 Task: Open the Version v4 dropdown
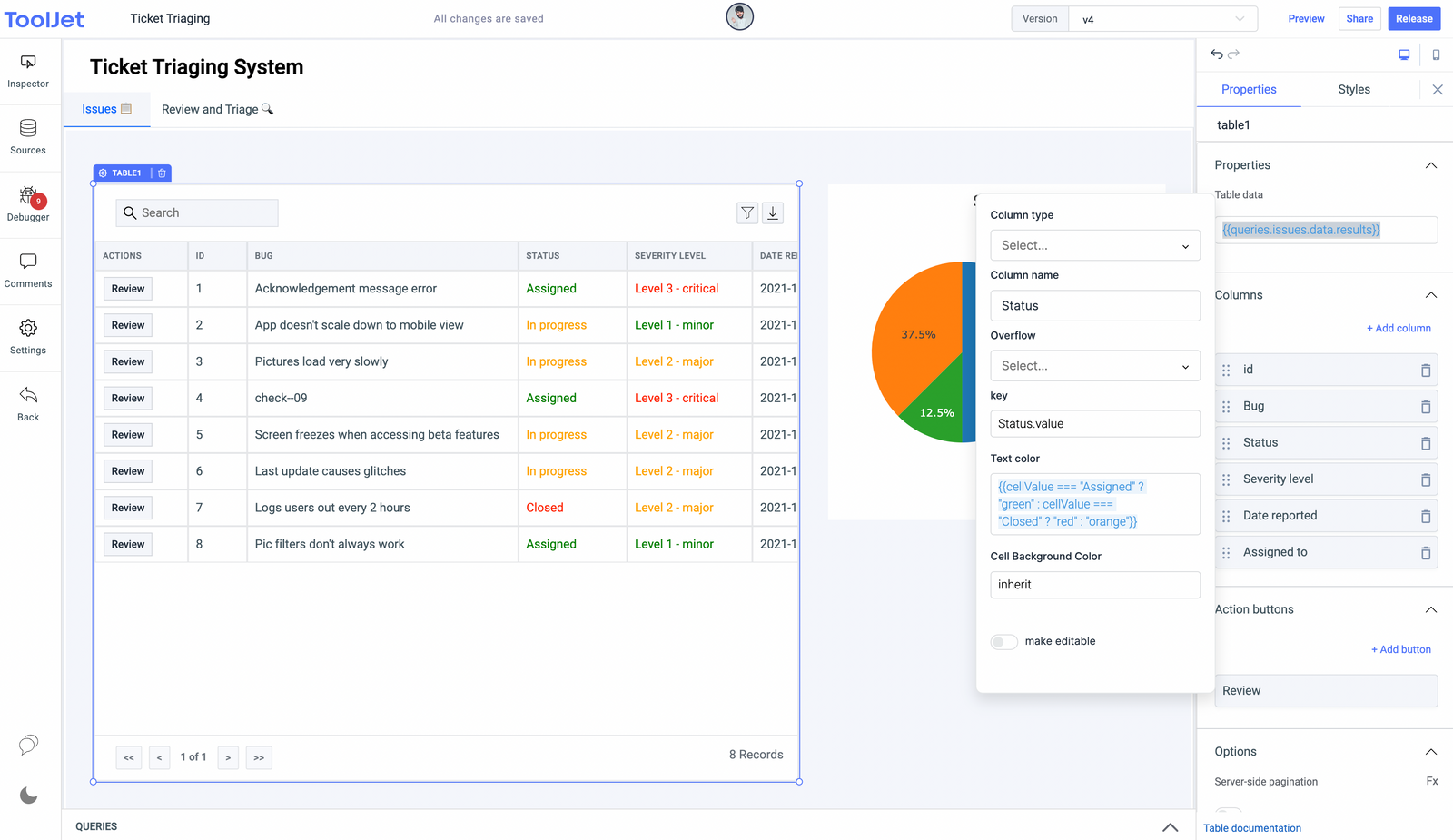[x=1163, y=19]
